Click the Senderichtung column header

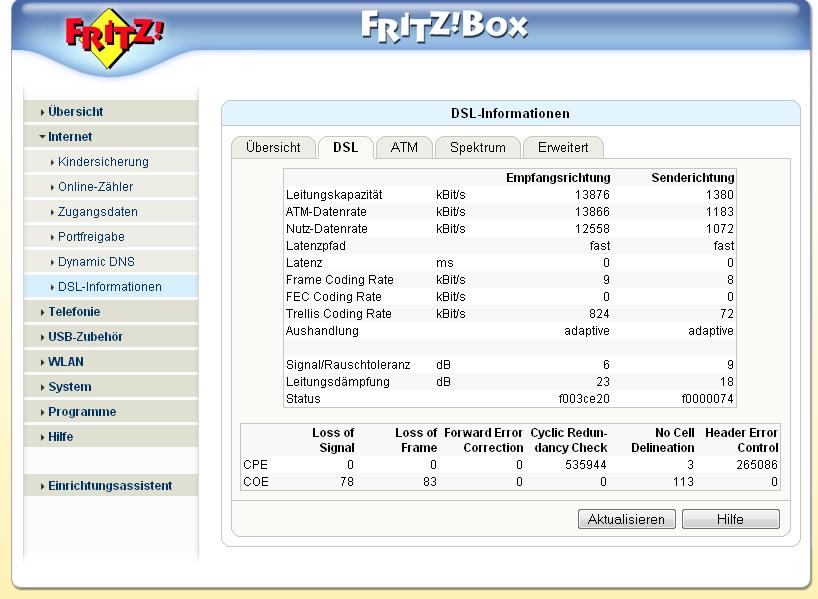(693, 178)
